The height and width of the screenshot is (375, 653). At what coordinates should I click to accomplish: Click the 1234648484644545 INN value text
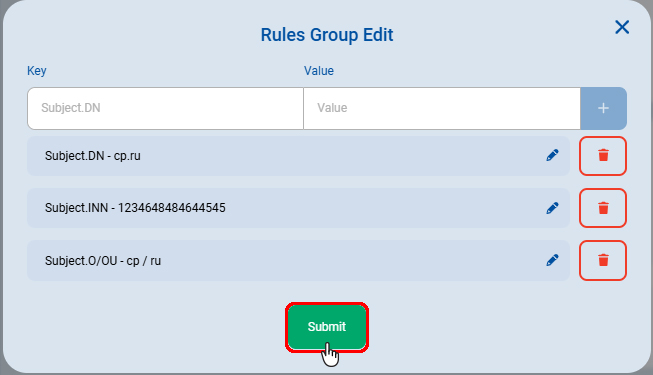click(x=172, y=208)
